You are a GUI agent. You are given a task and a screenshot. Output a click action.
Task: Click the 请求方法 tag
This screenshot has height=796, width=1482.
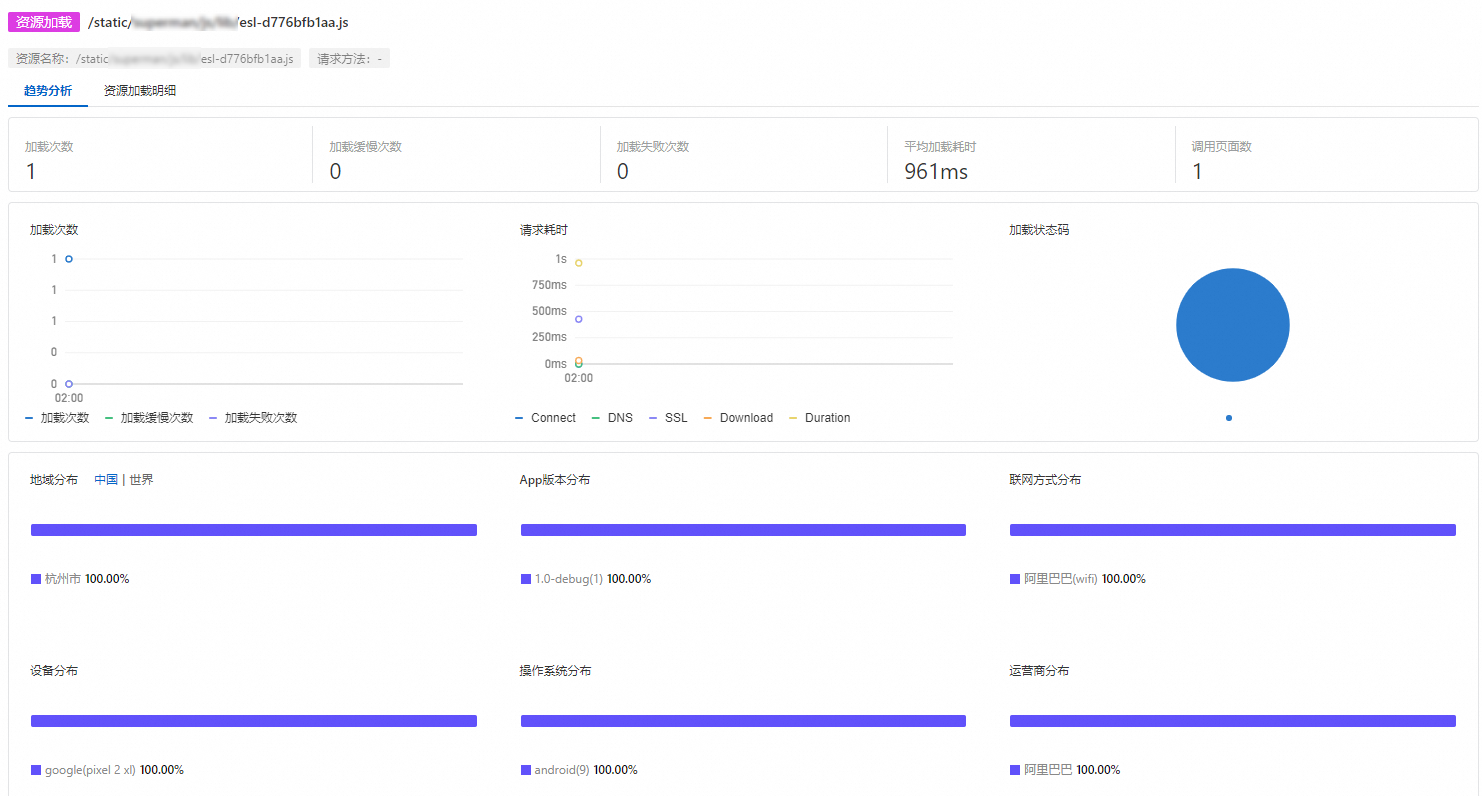[349, 59]
